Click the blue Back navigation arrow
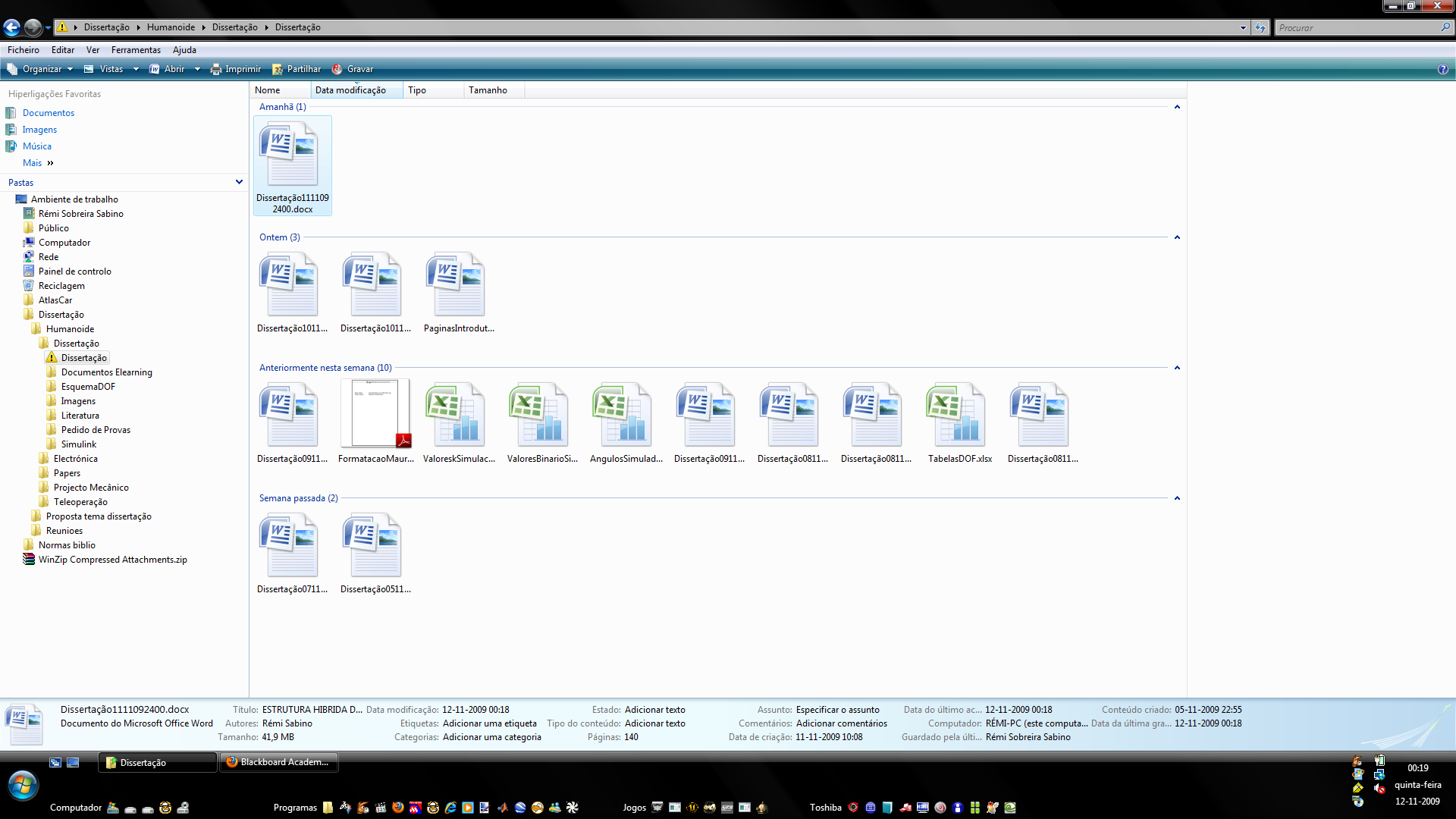Image resolution: width=1456 pixels, height=819 pixels. click(x=11, y=28)
